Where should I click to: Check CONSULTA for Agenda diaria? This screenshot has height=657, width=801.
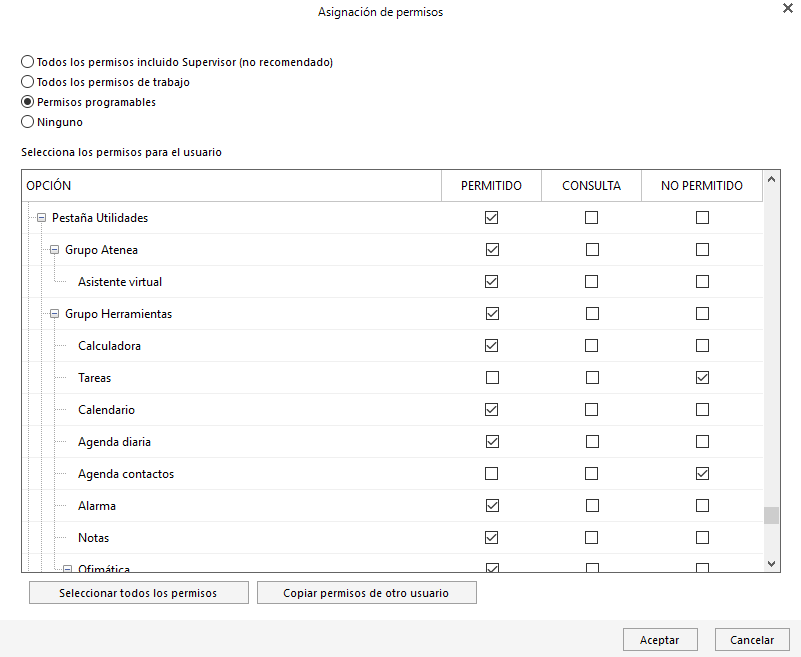point(593,441)
